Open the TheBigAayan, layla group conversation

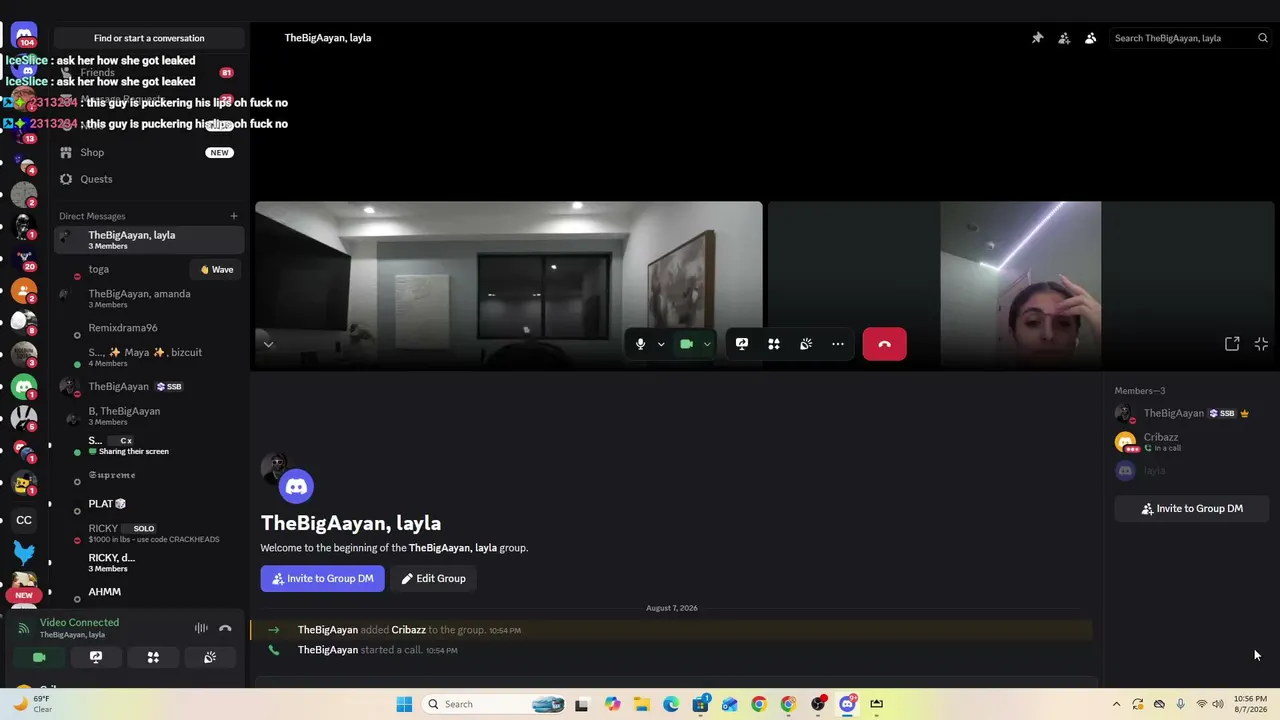coord(149,239)
